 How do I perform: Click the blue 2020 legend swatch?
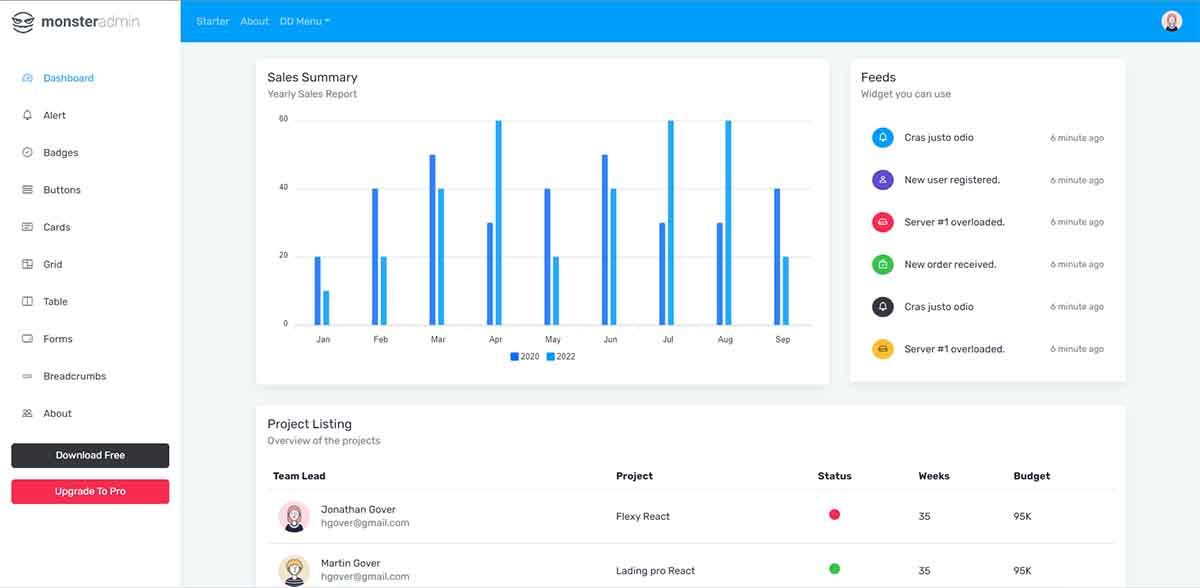tap(514, 356)
